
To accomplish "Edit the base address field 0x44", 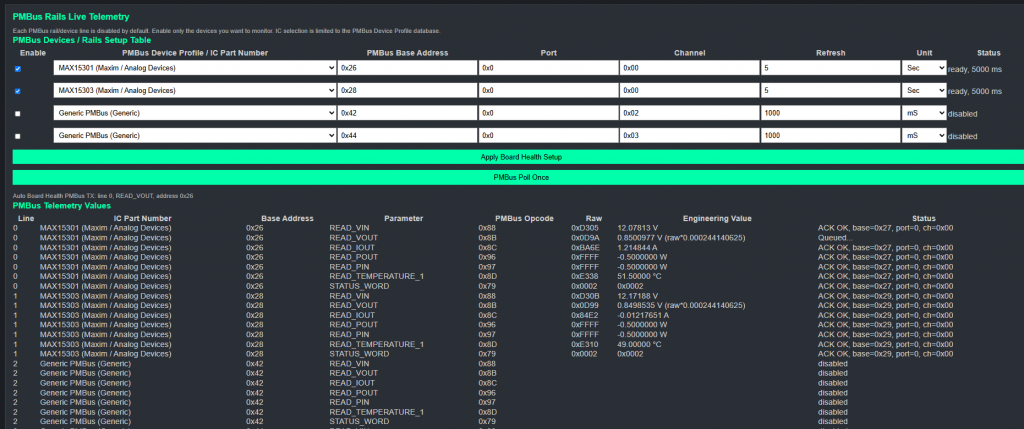I will [x=408, y=136].
